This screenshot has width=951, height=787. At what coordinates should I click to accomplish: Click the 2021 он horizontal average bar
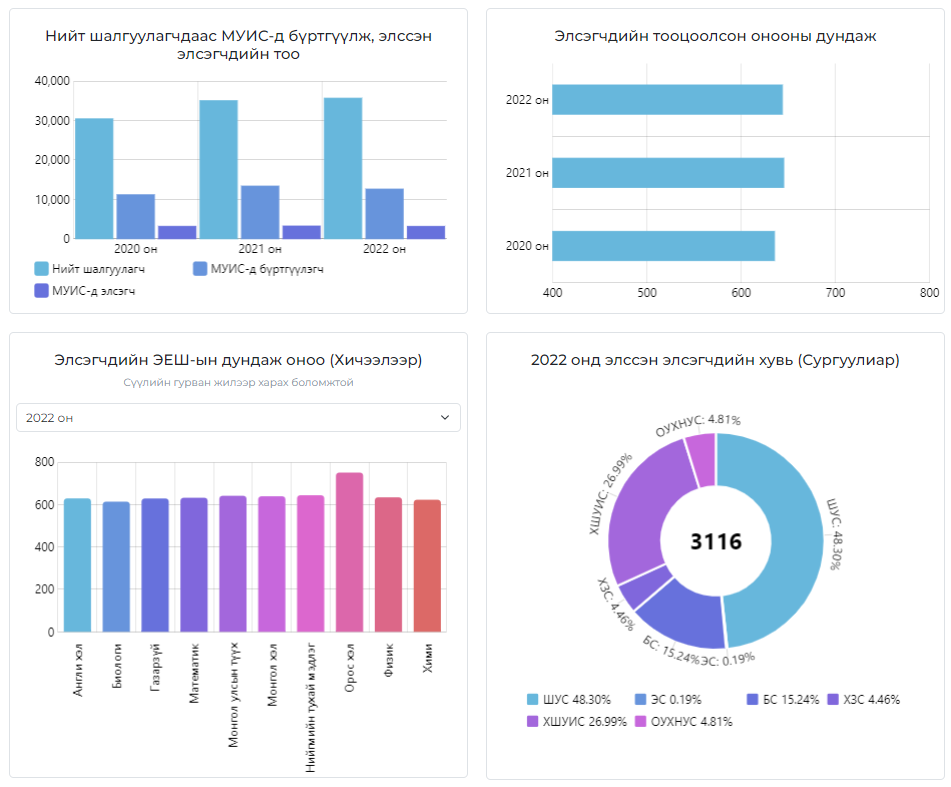pos(668,173)
